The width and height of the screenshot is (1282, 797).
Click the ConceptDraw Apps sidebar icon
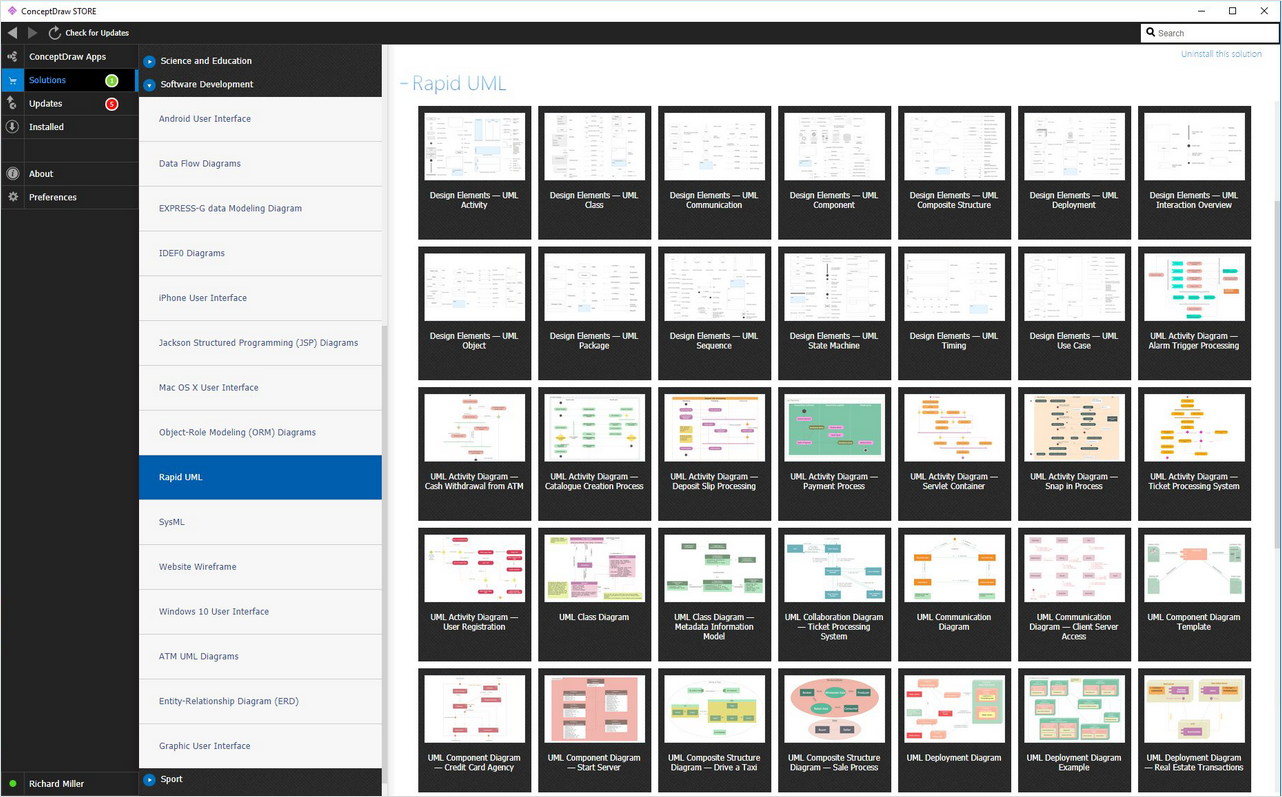[12, 57]
